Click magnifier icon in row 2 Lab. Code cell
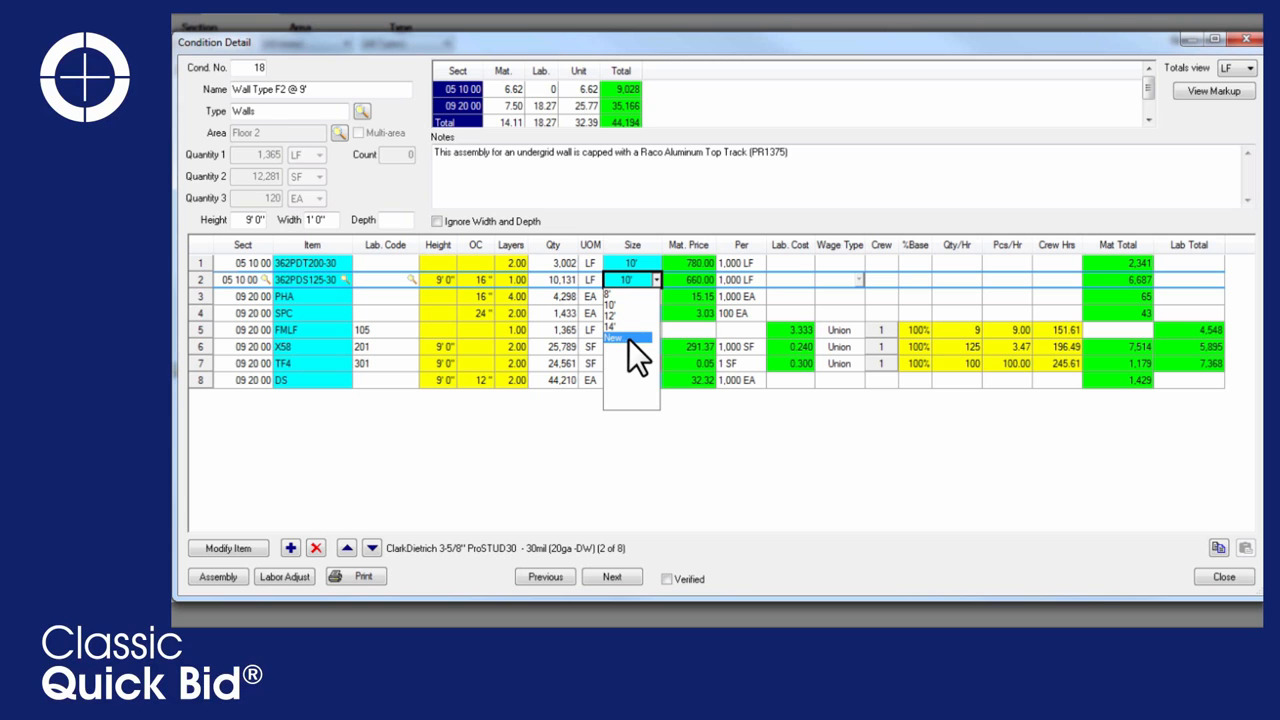This screenshot has height=720, width=1280. [411, 280]
